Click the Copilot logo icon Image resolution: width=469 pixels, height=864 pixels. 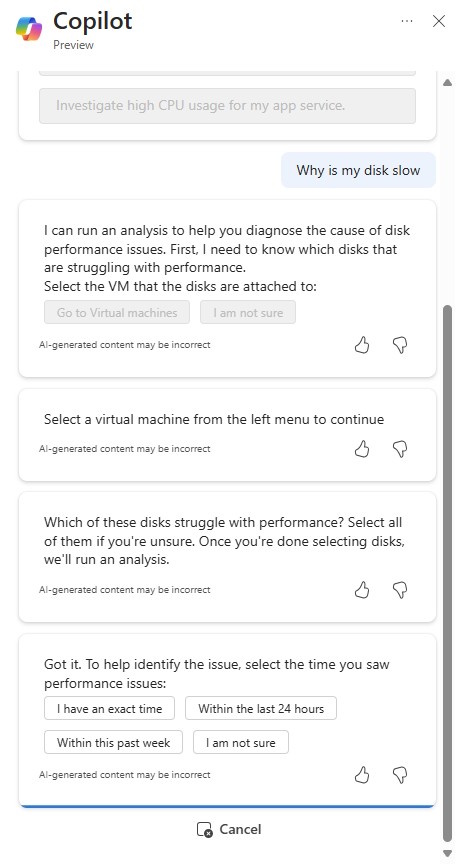point(29,29)
